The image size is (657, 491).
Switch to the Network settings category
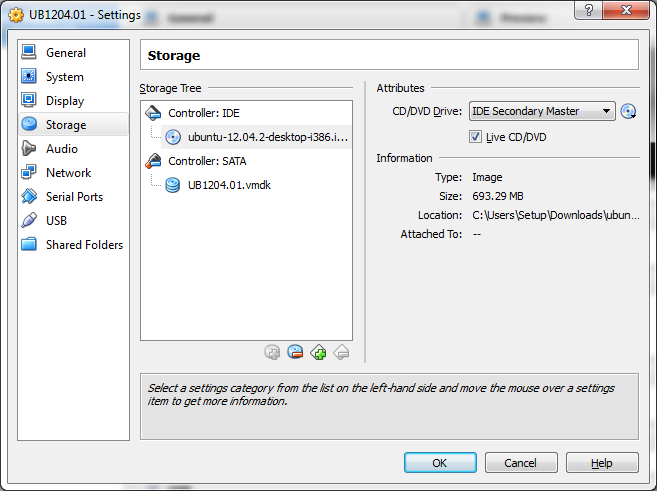coord(68,173)
